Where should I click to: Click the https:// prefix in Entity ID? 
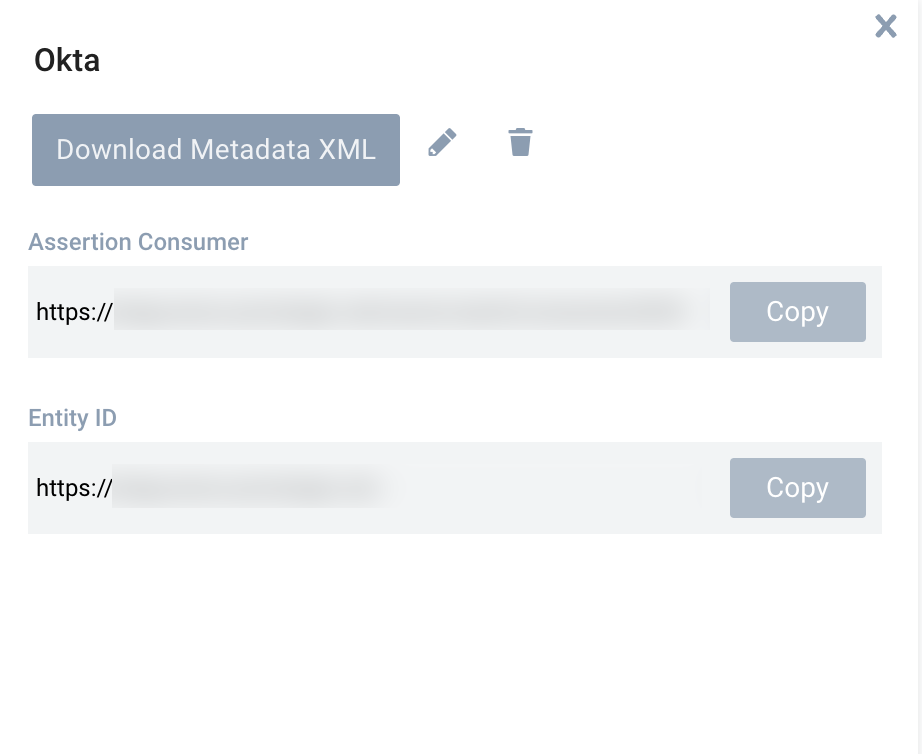[x=74, y=488]
